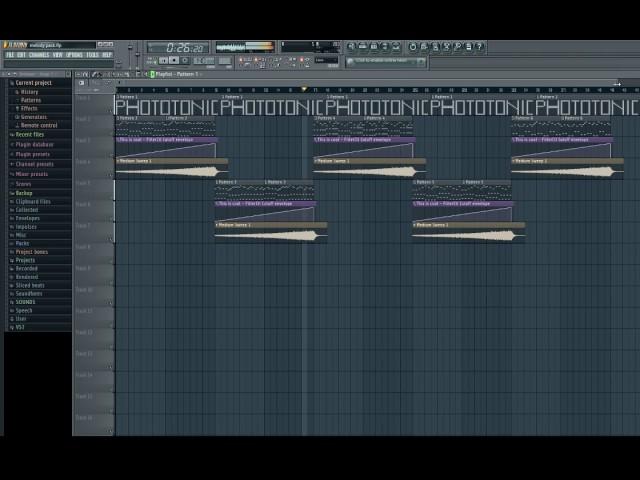This screenshot has height=480, width=640.
Task: Click the green Playlist window icon
Action: pyautogui.click(x=152, y=74)
